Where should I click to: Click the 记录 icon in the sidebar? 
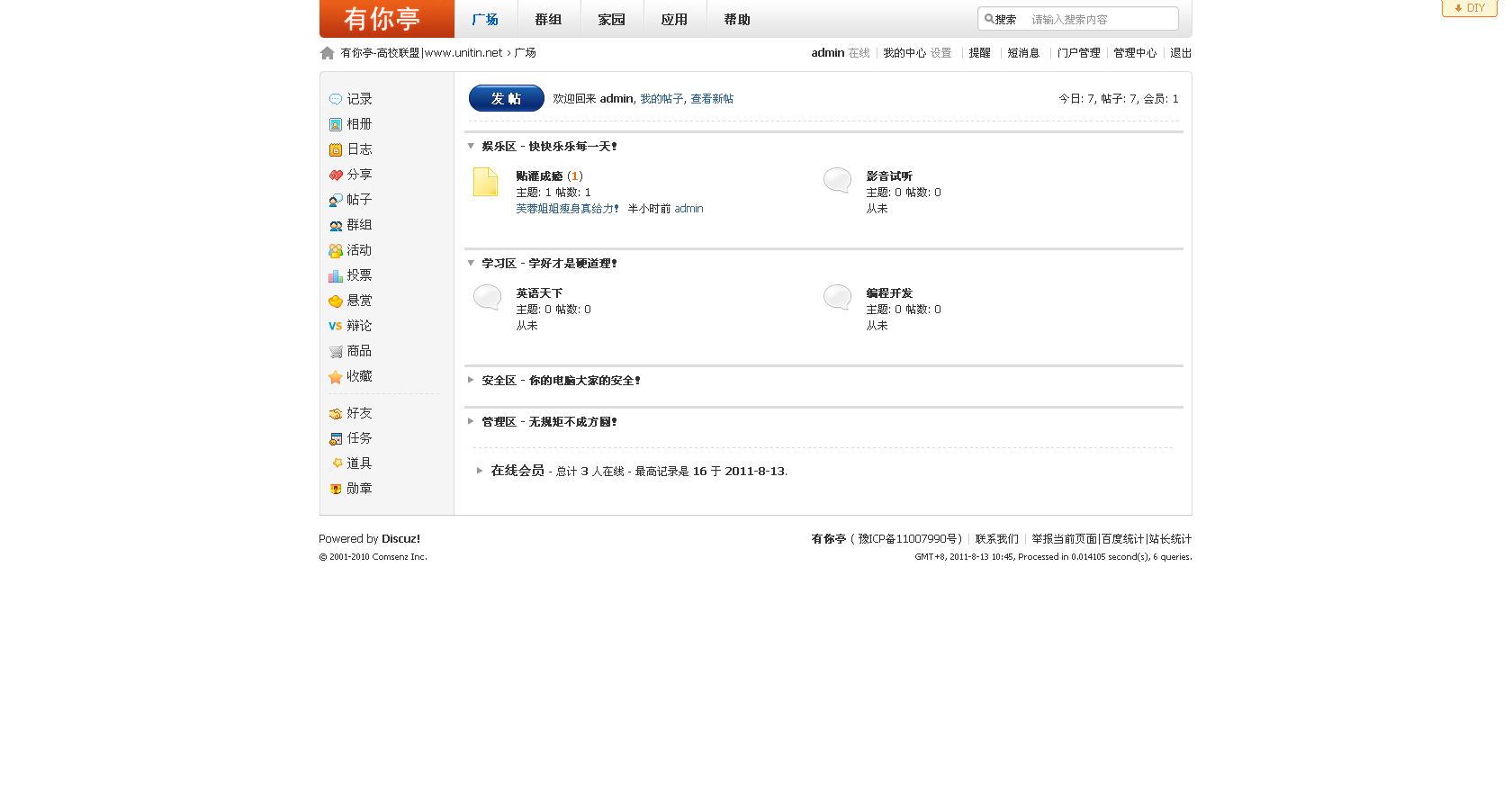336,99
